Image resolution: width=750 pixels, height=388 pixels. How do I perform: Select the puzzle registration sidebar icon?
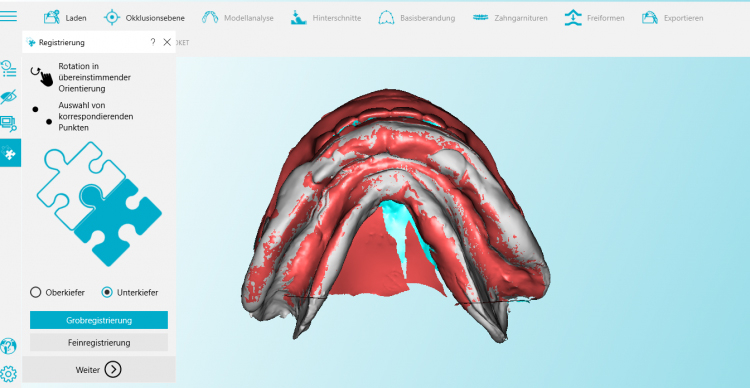10,153
